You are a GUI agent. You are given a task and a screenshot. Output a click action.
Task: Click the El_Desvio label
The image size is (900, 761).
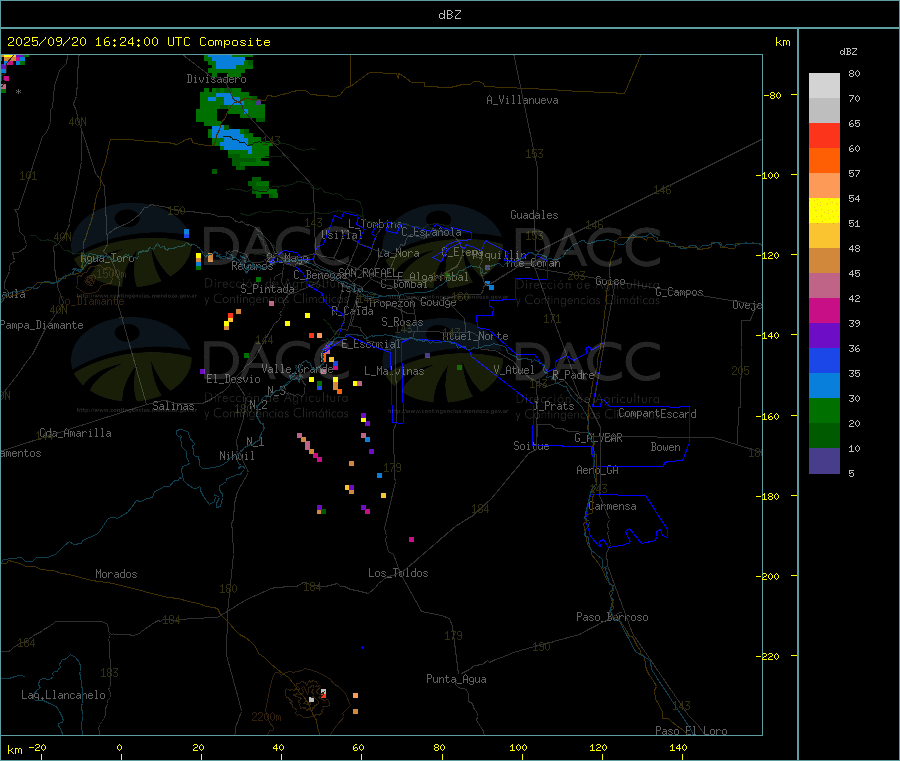click(233, 379)
